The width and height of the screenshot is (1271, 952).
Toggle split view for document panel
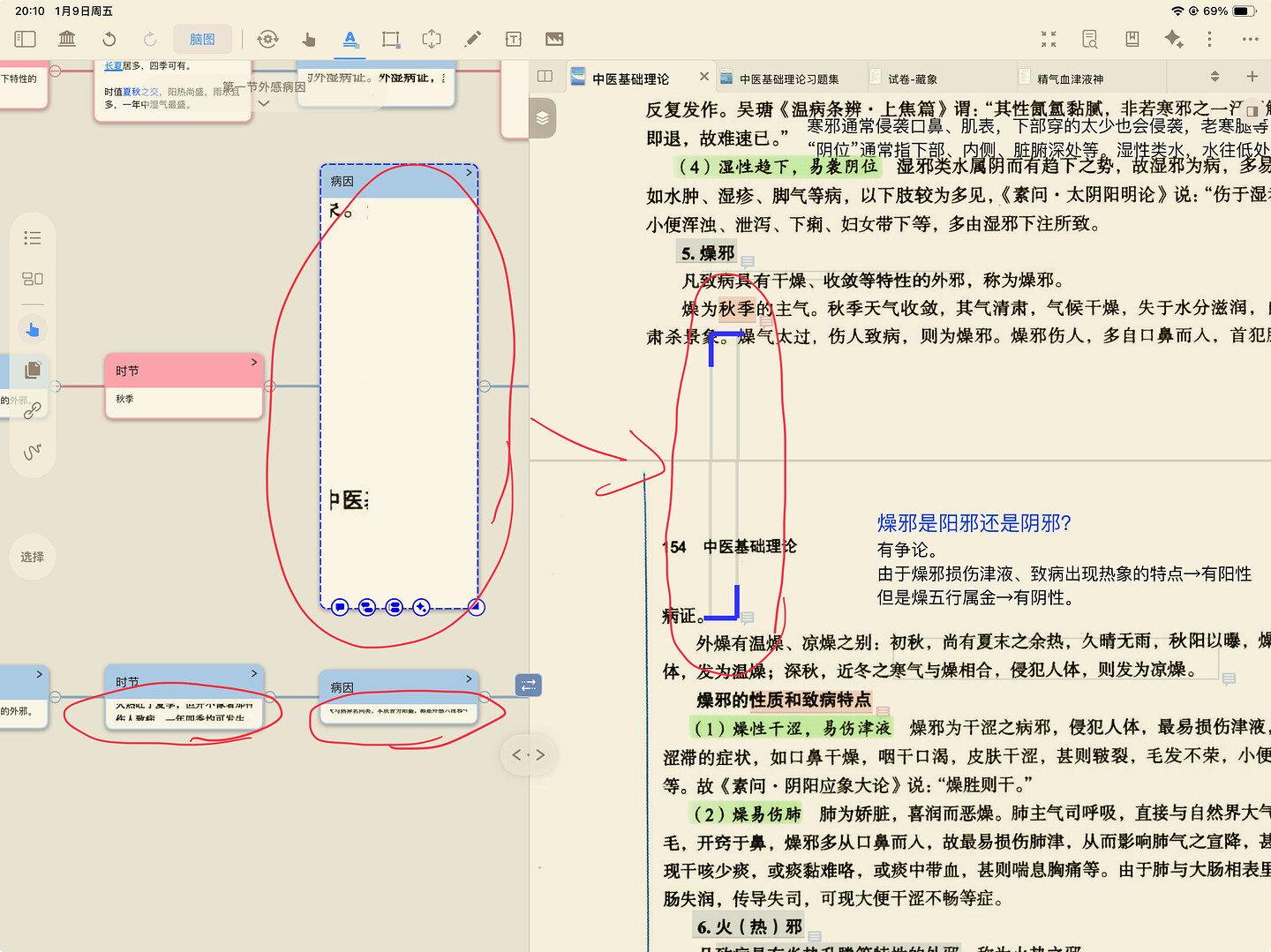tap(545, 77)
